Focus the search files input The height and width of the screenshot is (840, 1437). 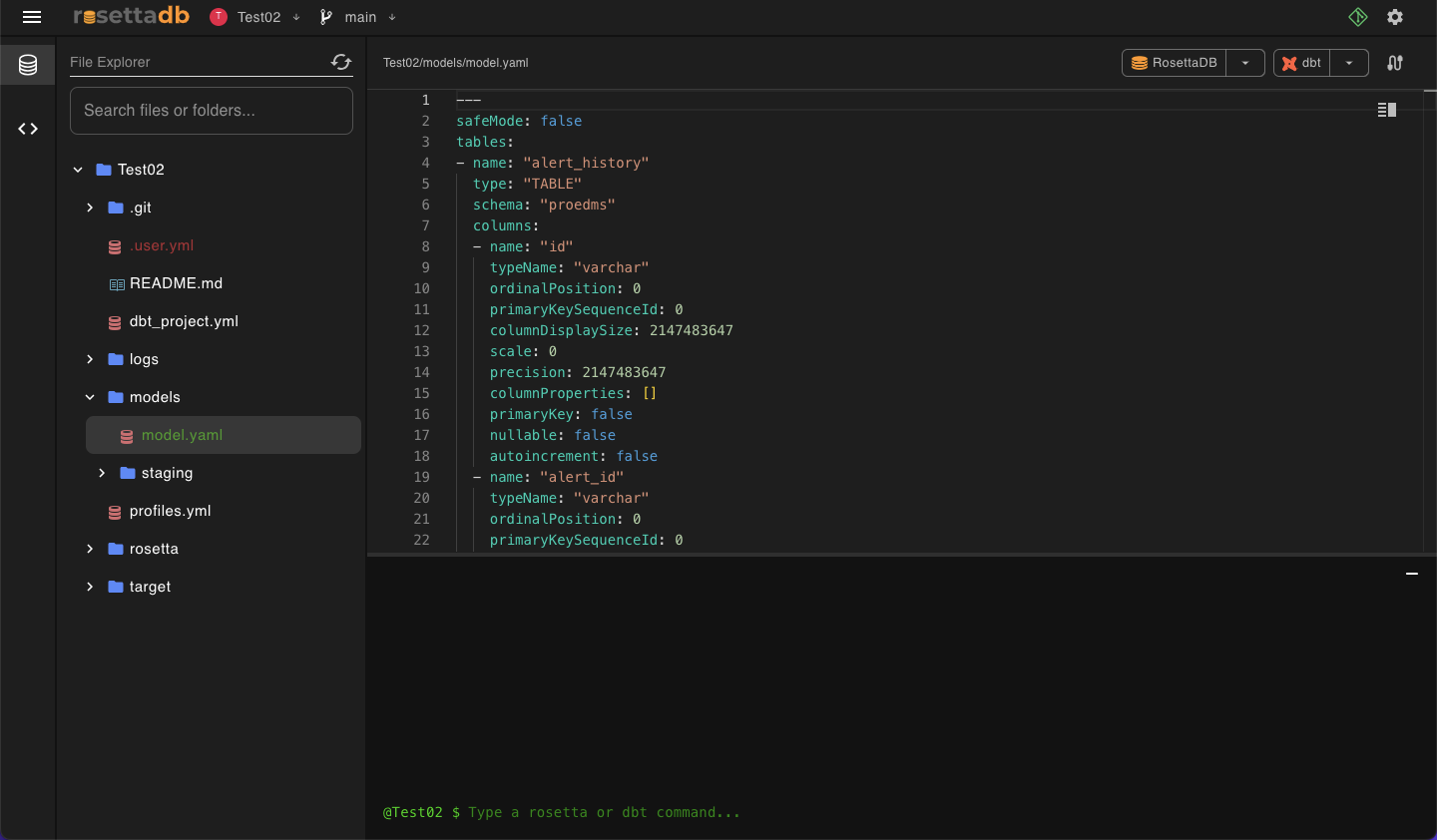[x=212, y=111]
